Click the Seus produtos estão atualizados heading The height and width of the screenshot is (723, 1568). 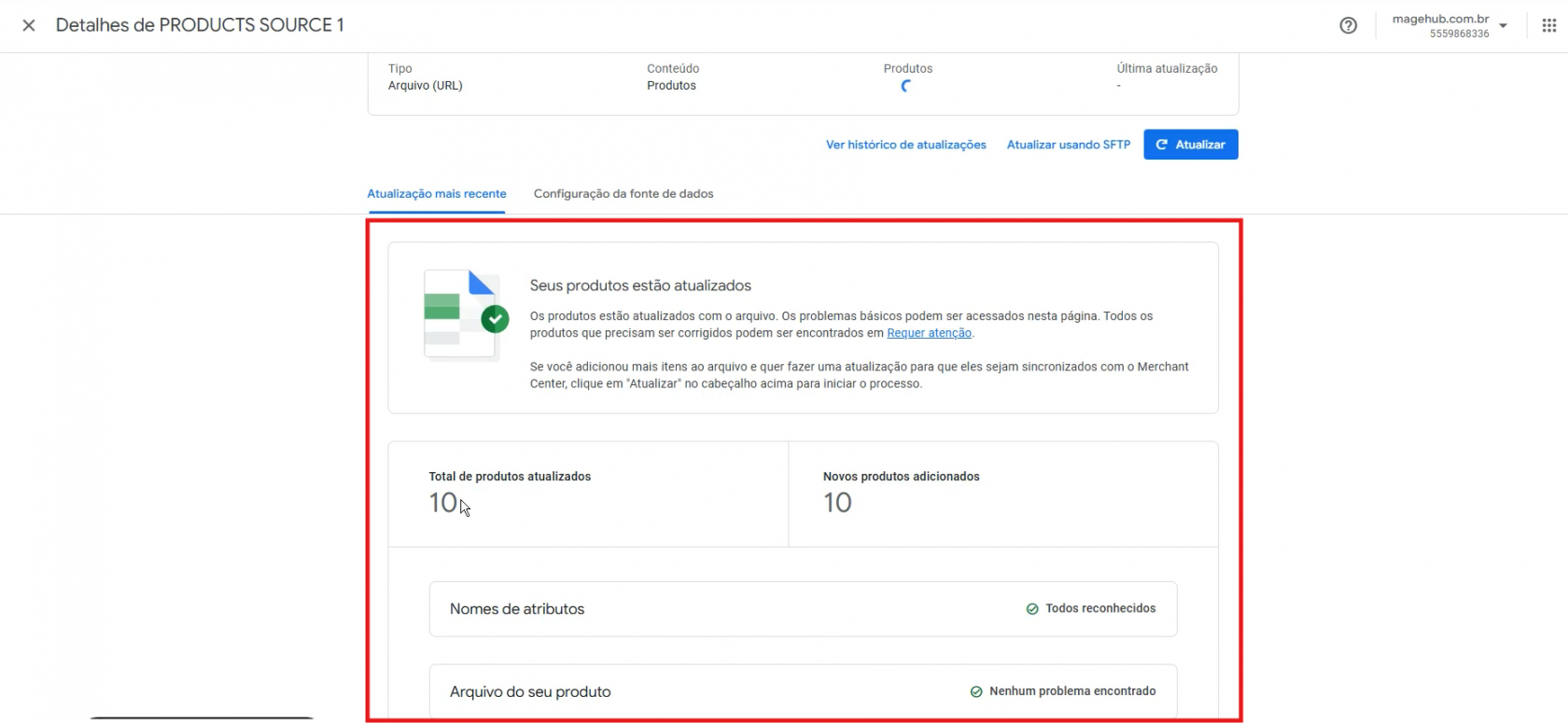coord(640,285)
